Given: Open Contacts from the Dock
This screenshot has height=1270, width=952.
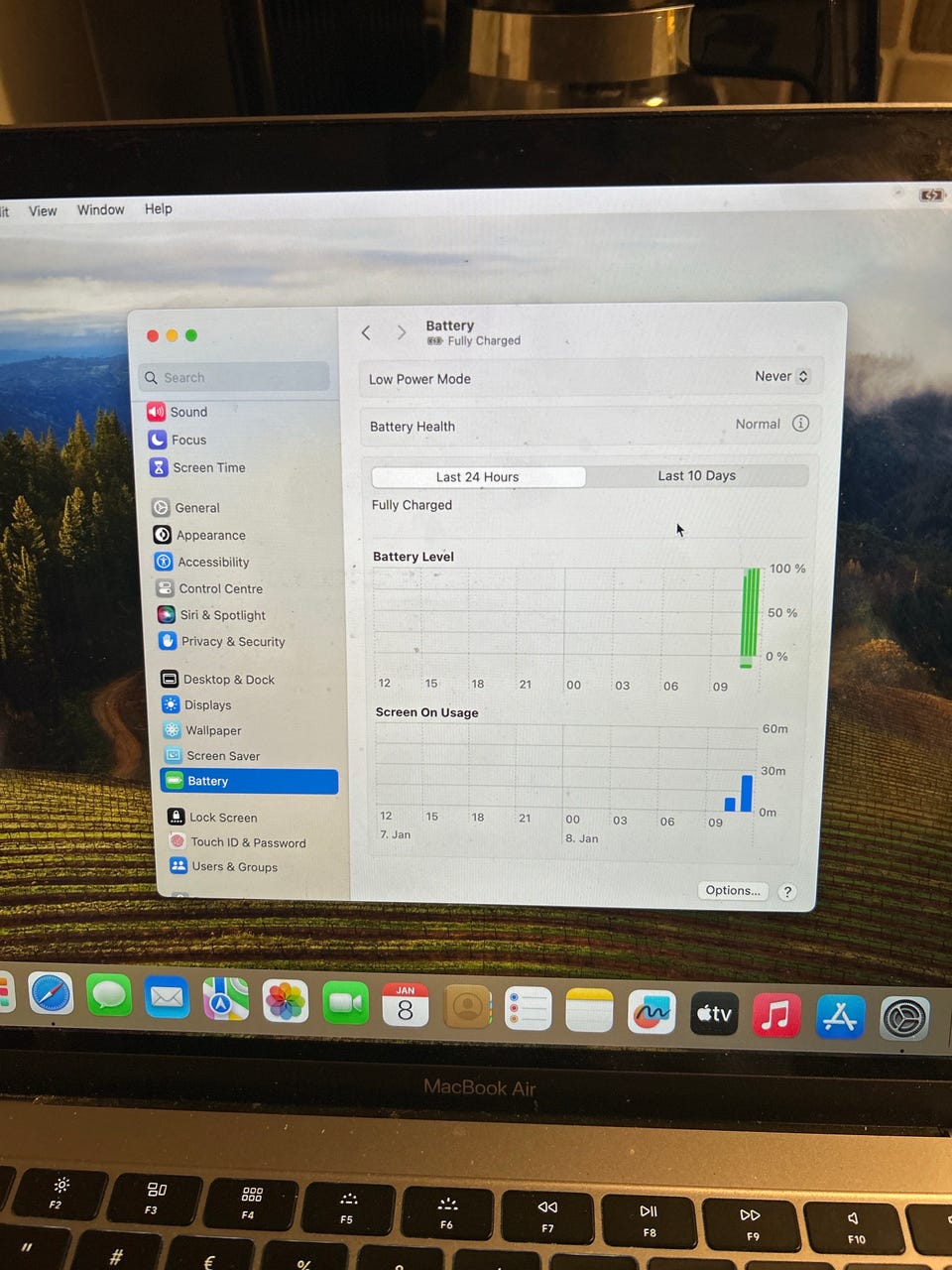Looking at the screenshot, I should pyautogui.click(x=467, y=1007).
